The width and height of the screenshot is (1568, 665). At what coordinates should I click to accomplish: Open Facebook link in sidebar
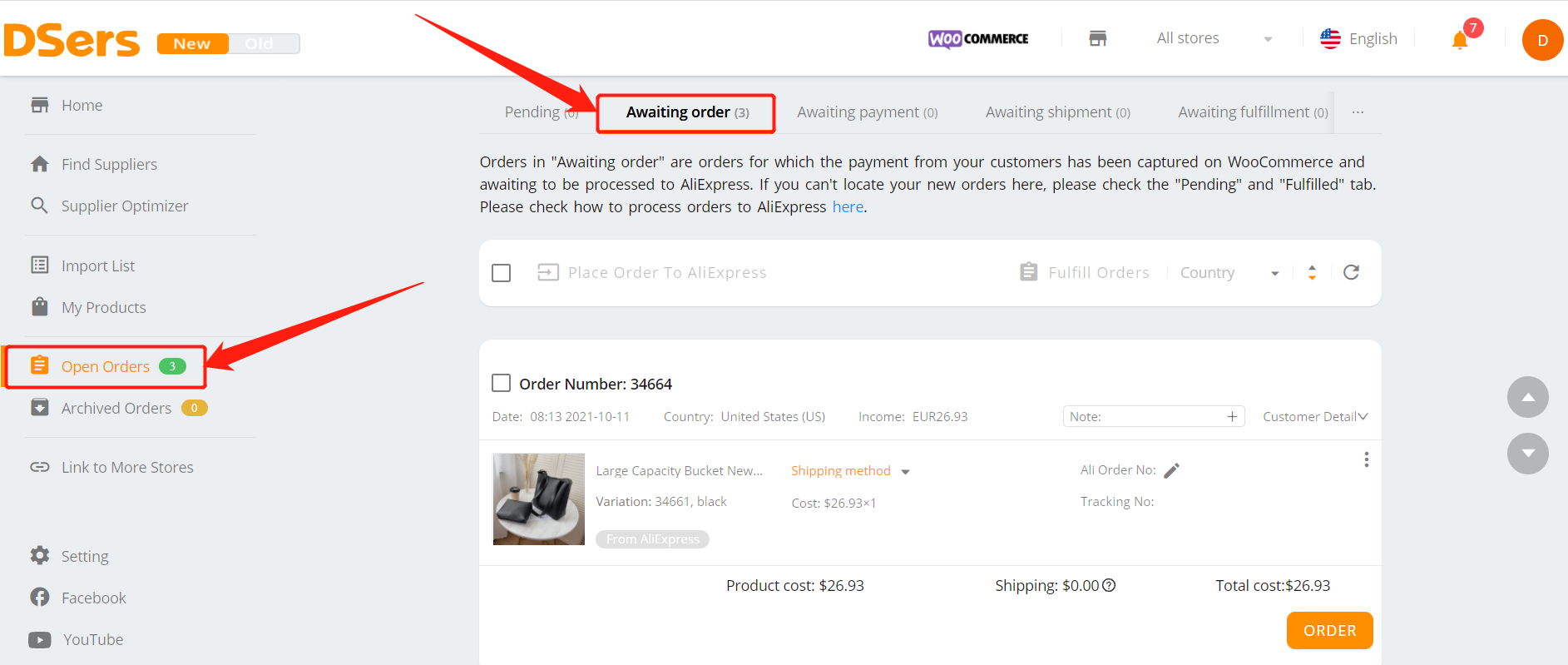tap(94, 598)
